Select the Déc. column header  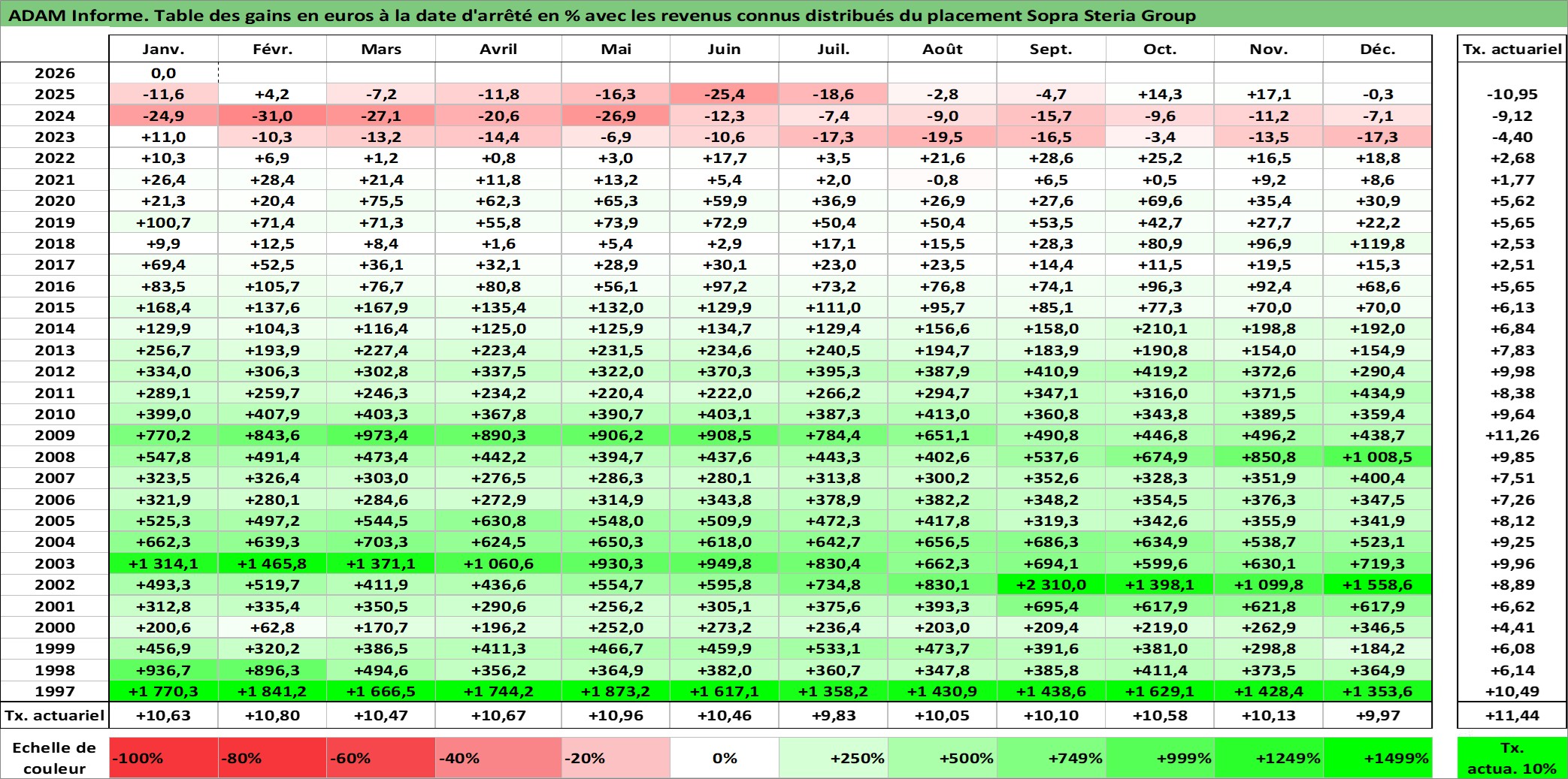(x=1378, y=49)
